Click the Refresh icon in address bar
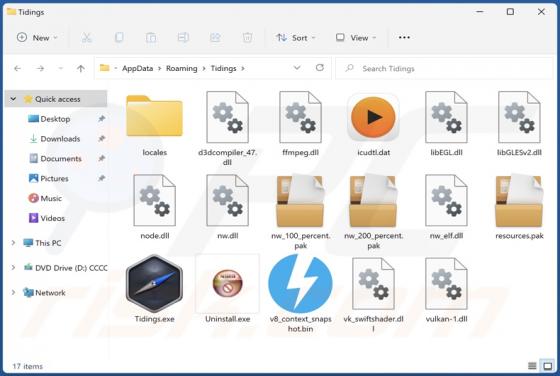Screen dimensions: 560x376 (x=320, y=68)
